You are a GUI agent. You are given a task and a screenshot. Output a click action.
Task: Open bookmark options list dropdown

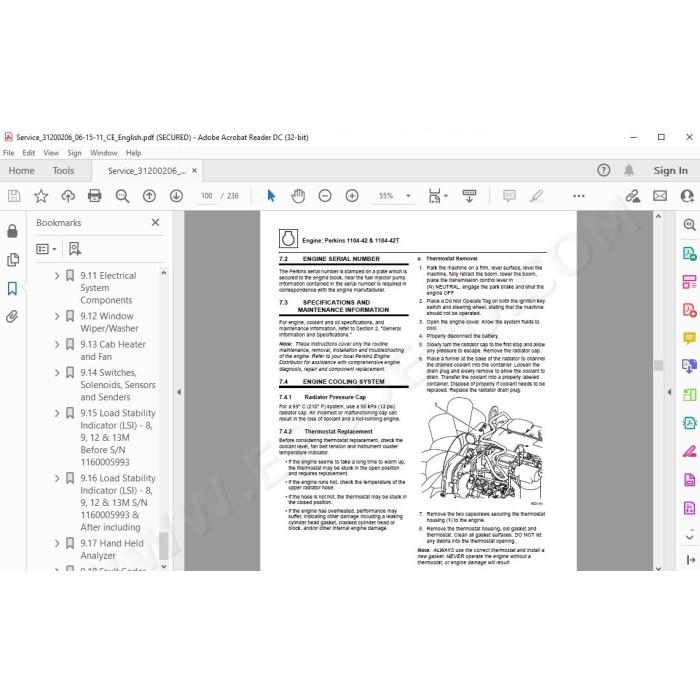click(46, 249)
